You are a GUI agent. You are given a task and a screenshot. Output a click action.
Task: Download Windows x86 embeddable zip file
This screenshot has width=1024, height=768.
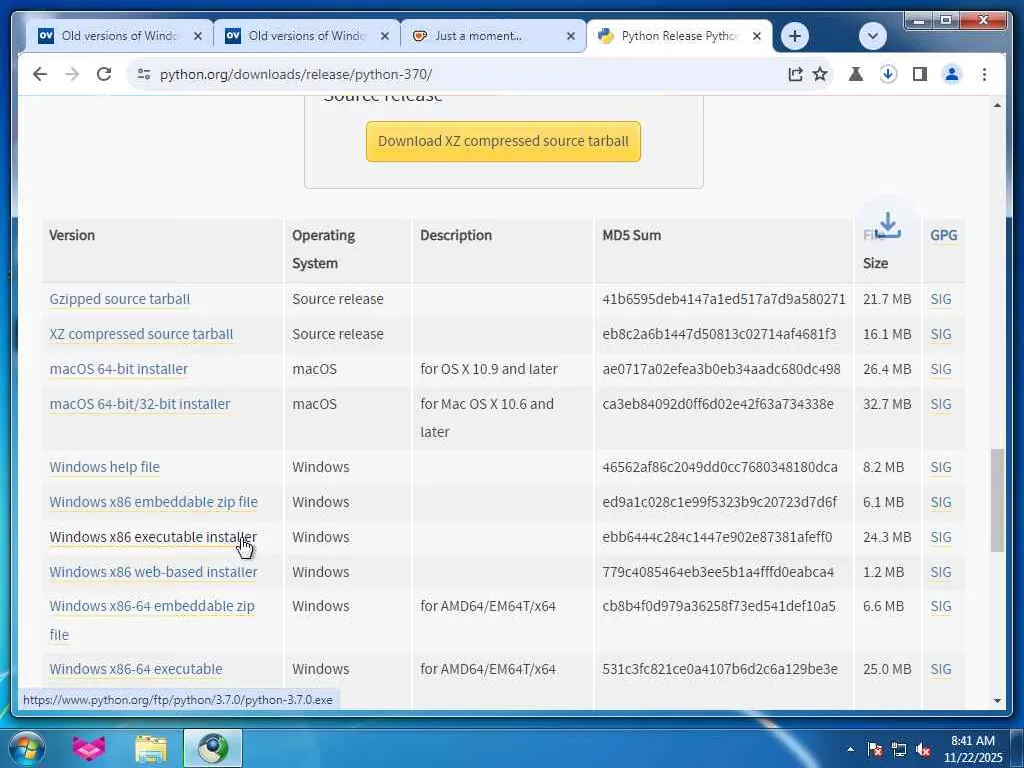click(153, 502)
